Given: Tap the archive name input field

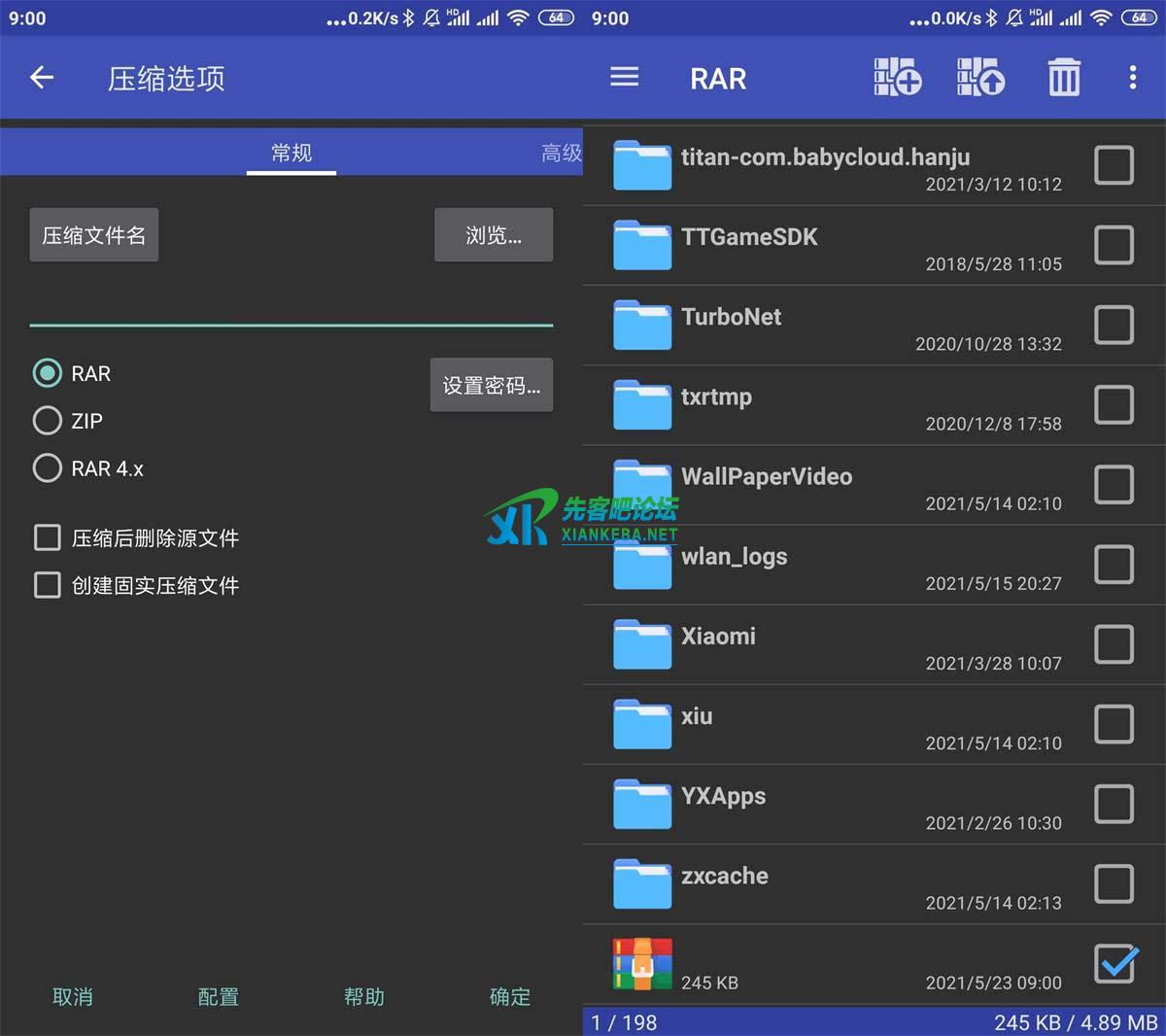Looking at the screenshot, I should click(x=291, y=303).
